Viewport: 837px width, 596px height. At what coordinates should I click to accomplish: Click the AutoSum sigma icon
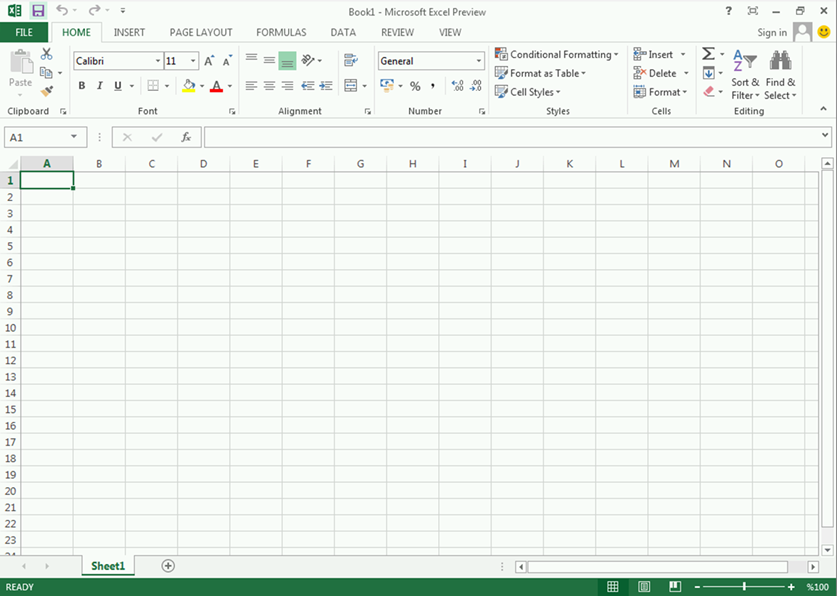click(x=708, y=53)
